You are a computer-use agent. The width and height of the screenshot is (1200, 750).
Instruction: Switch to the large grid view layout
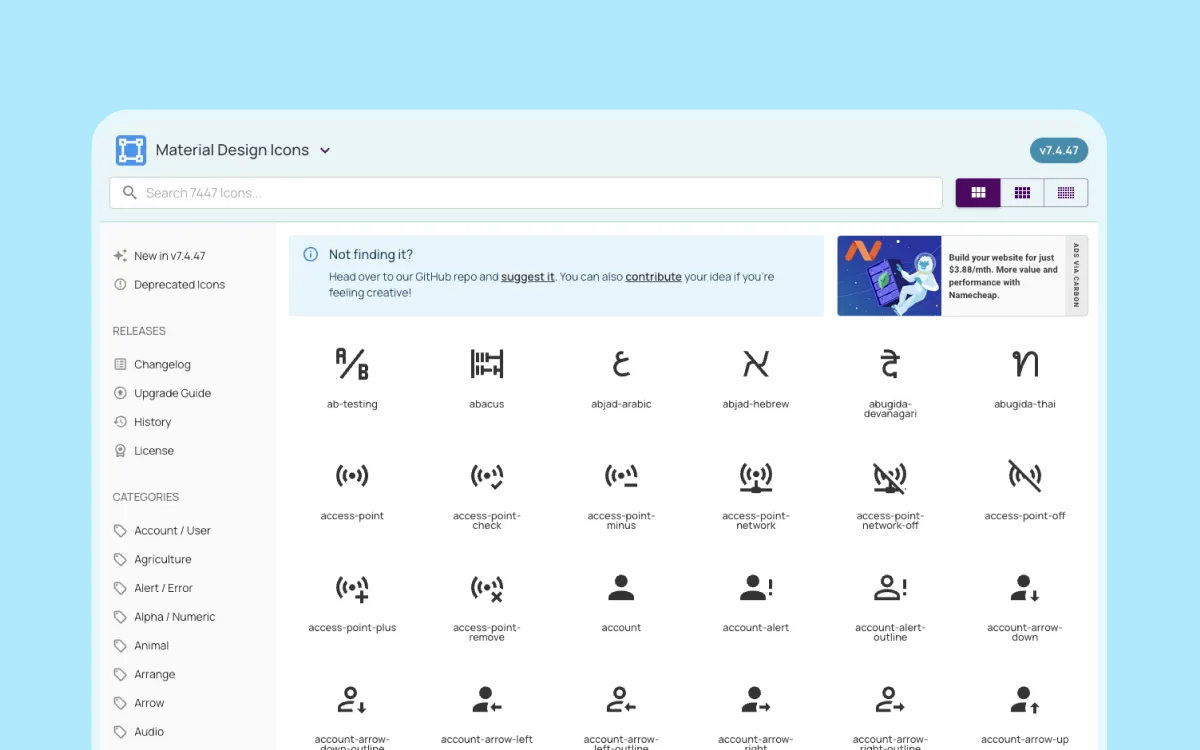pos(977,192)
